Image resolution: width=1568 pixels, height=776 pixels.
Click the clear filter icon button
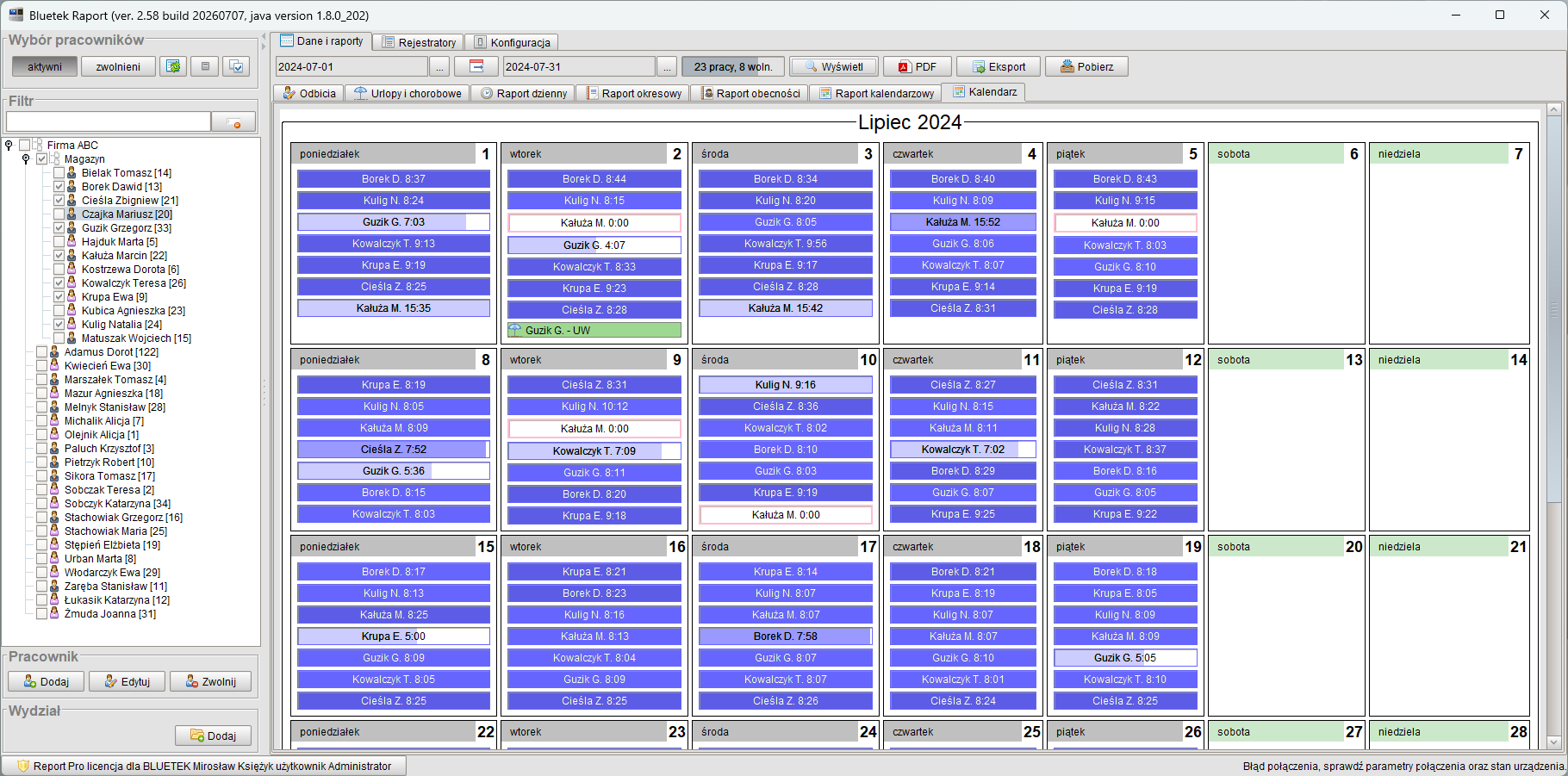pyautogui.click(x=234, y=122)
